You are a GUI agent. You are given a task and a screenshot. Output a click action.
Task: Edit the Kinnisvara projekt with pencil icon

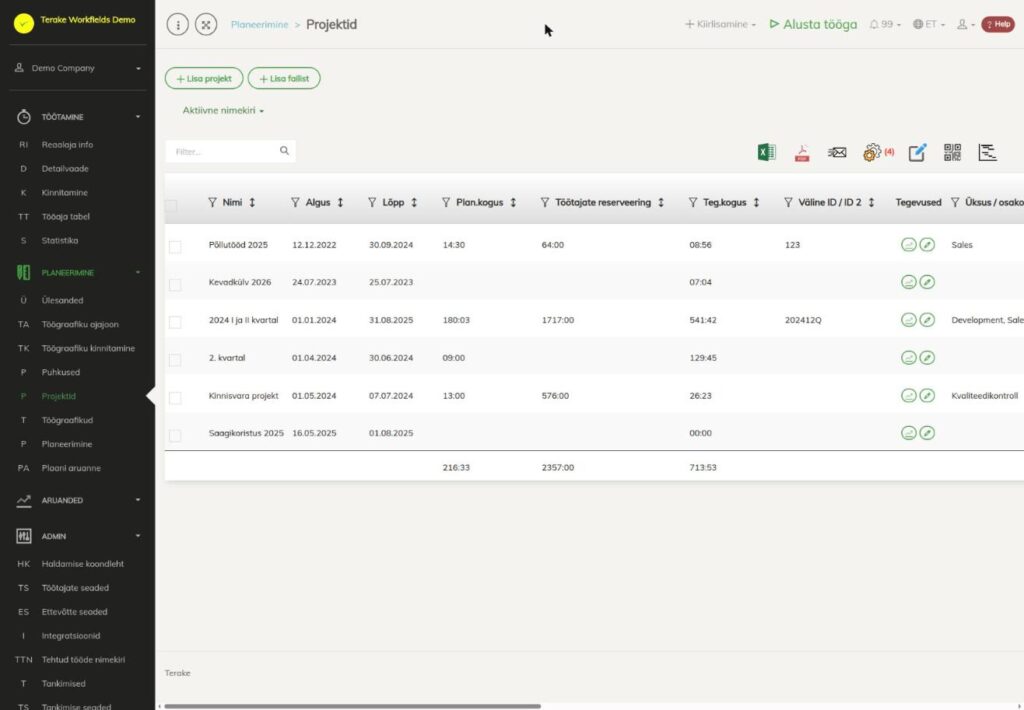(927, 395)
